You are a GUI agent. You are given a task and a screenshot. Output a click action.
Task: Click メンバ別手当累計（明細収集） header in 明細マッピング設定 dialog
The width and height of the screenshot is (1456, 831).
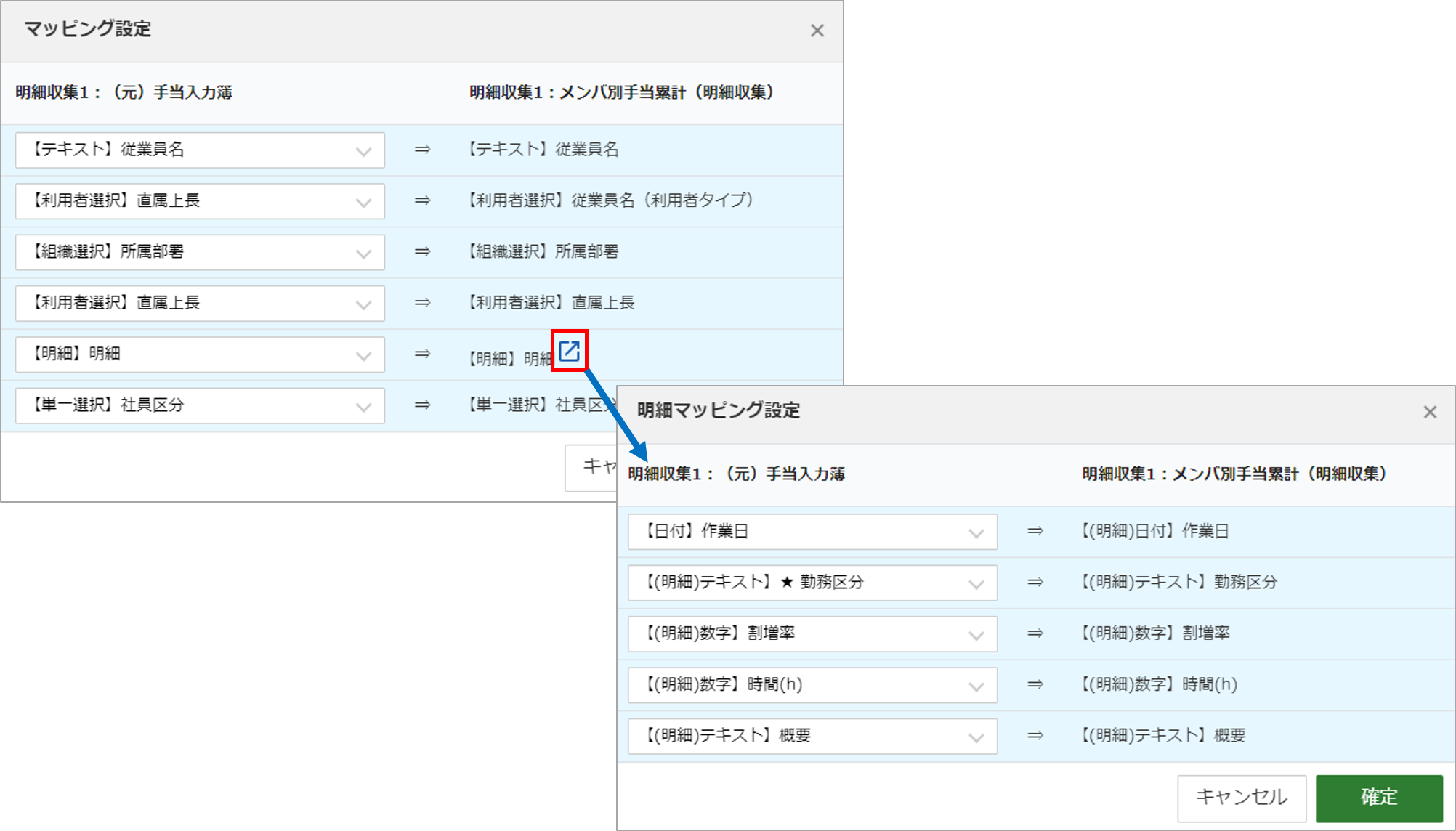(x=1235, y=474)
